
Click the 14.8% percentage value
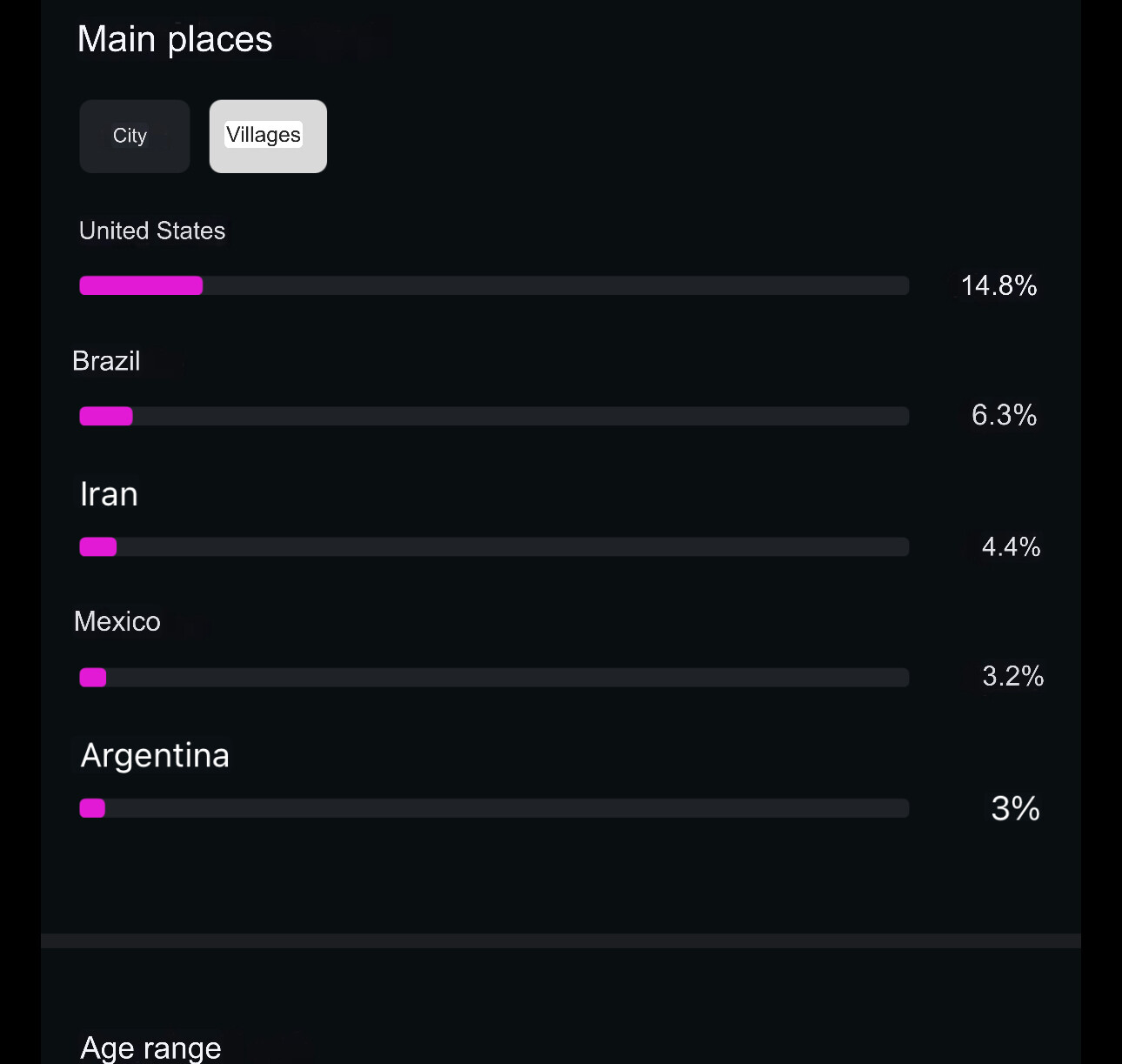pos(998,285)
